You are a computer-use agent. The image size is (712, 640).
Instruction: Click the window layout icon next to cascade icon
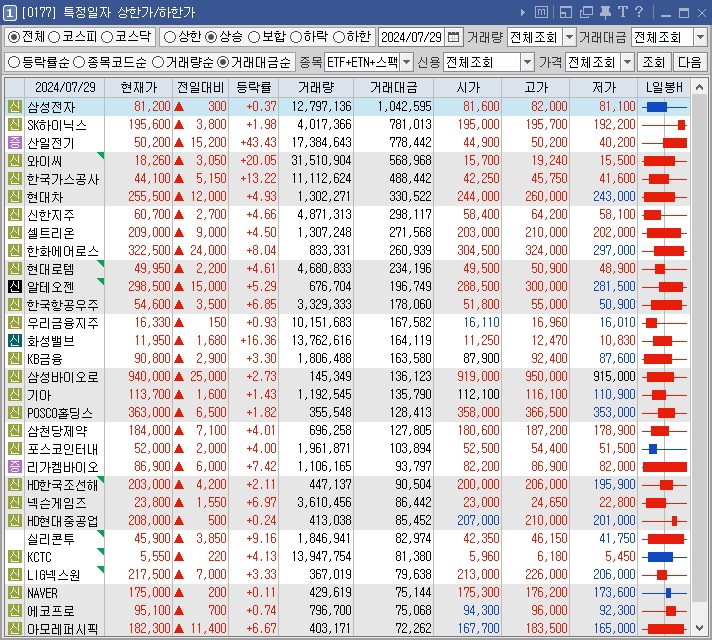566,12
